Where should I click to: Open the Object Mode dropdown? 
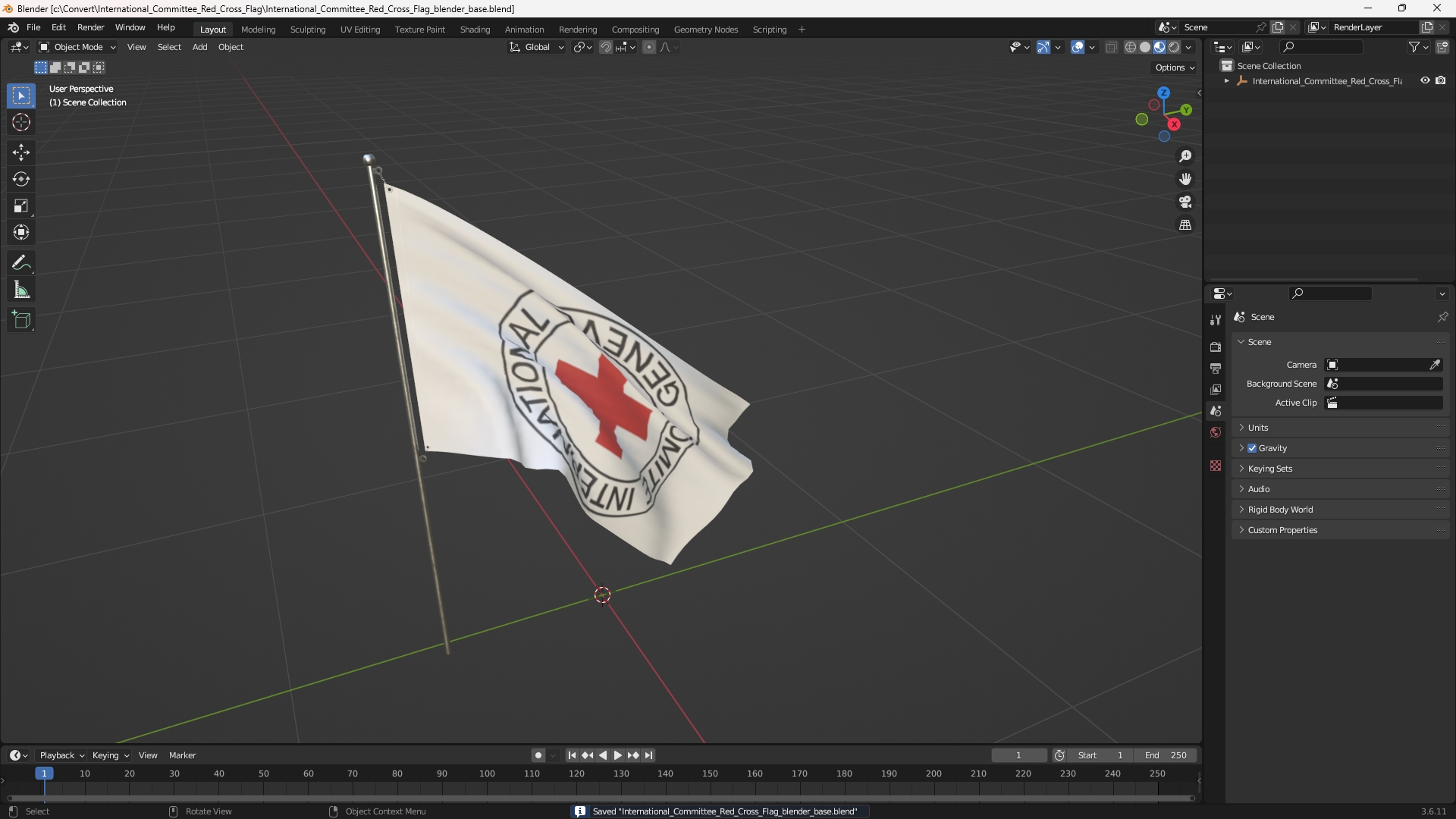click(x=77, y=47)
